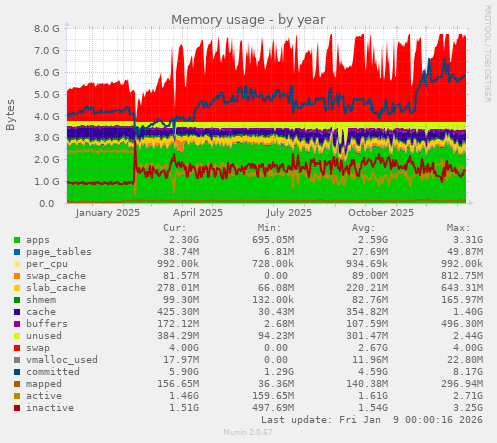
Task: Click the 'July 2025' axis label
Action: (x=289, y=213)
